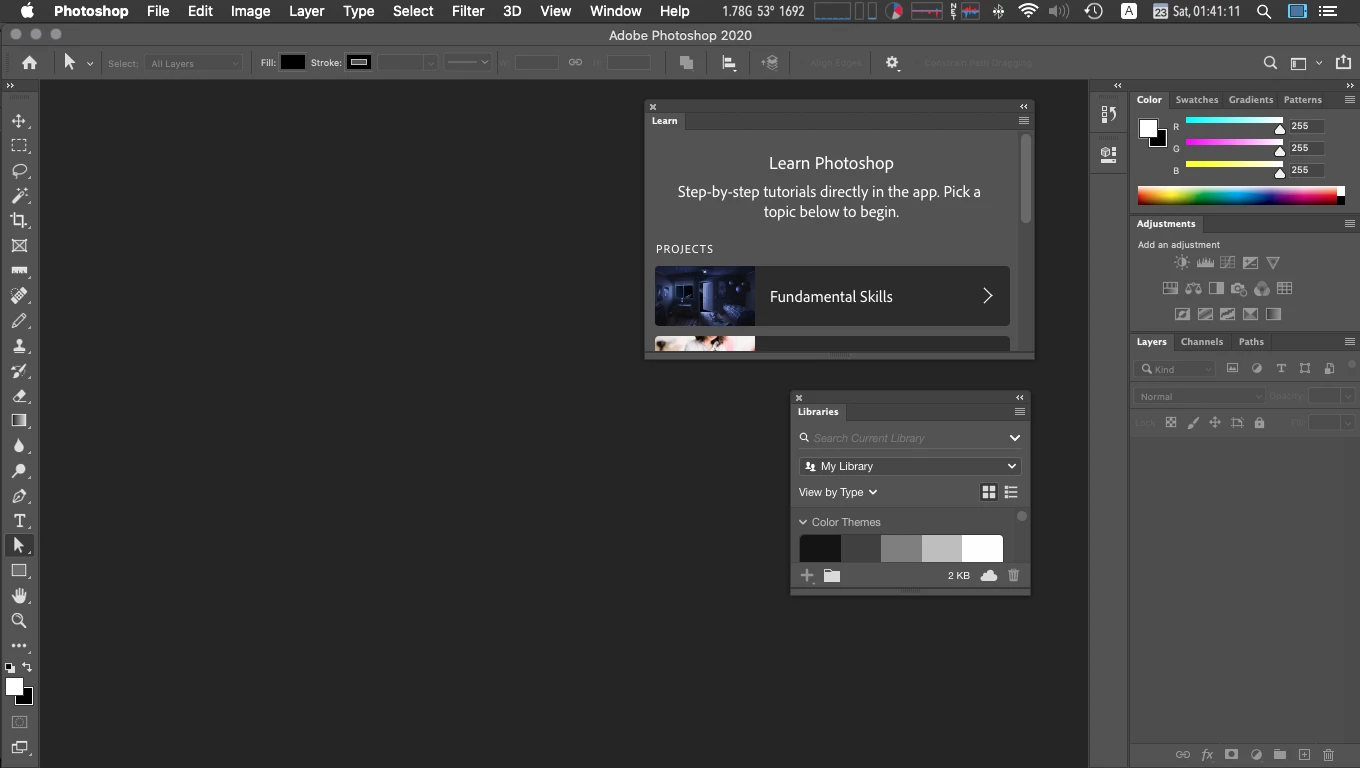This screenshot has height=768, width=1360.
Task: Choose the Spot Healing Brush tool
Action: 19,296
